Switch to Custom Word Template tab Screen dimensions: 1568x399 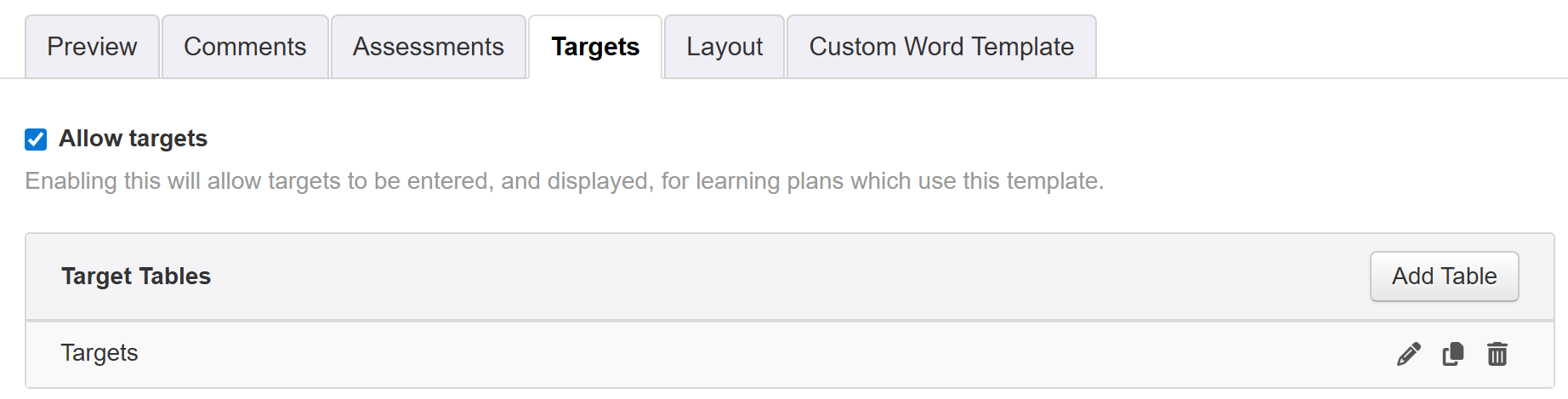point(941,47)
